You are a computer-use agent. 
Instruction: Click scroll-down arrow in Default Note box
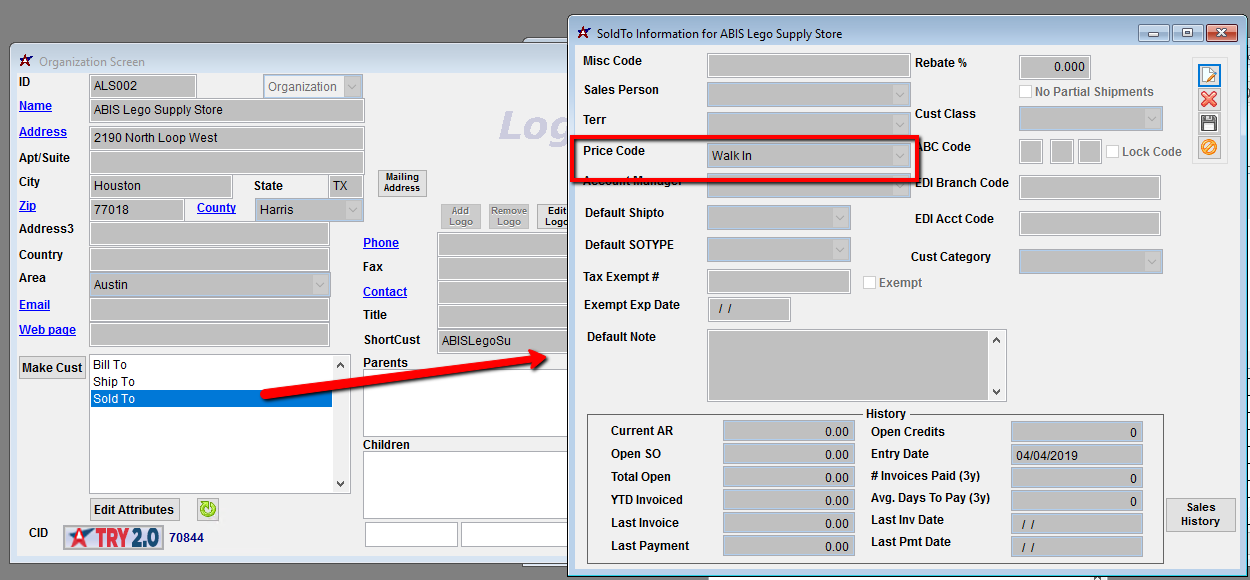(996, 392)
